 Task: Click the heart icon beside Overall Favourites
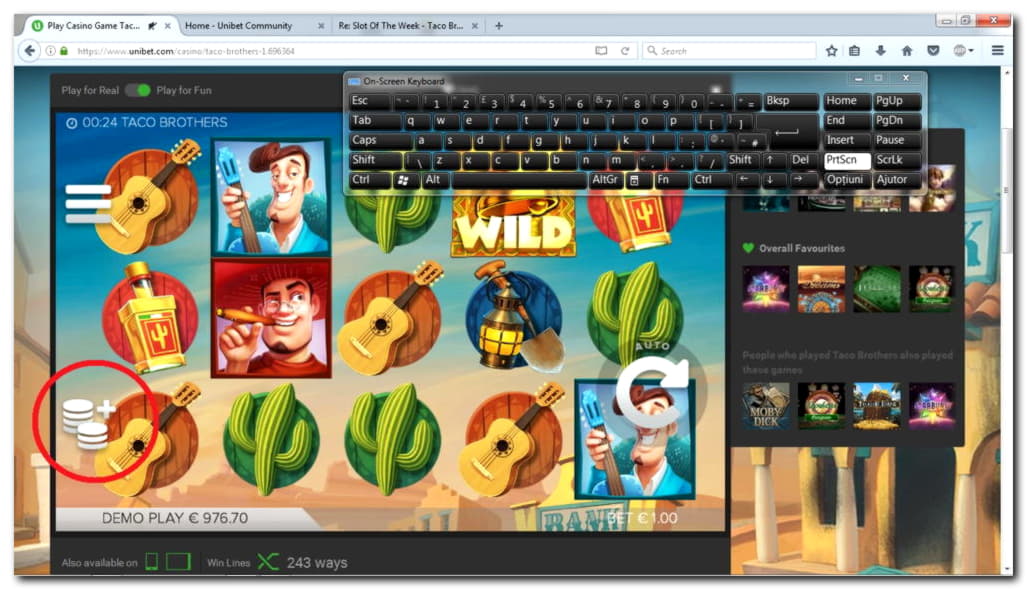point(749,248)
